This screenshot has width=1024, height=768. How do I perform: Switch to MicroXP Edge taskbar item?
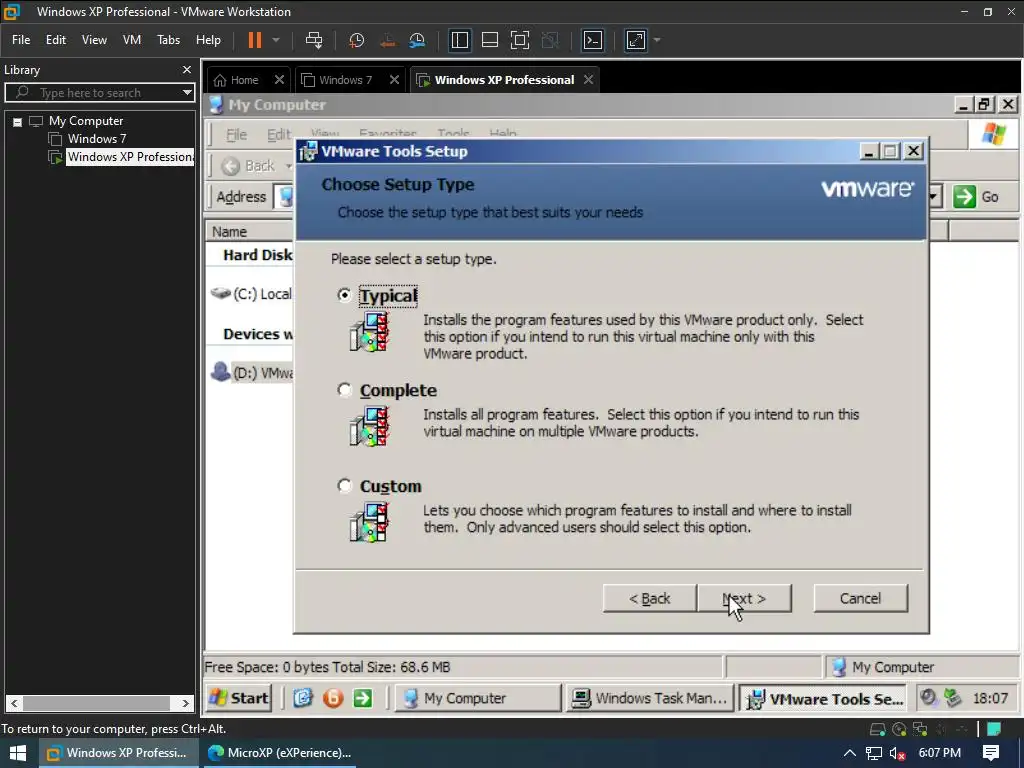(x=280, y=753)
